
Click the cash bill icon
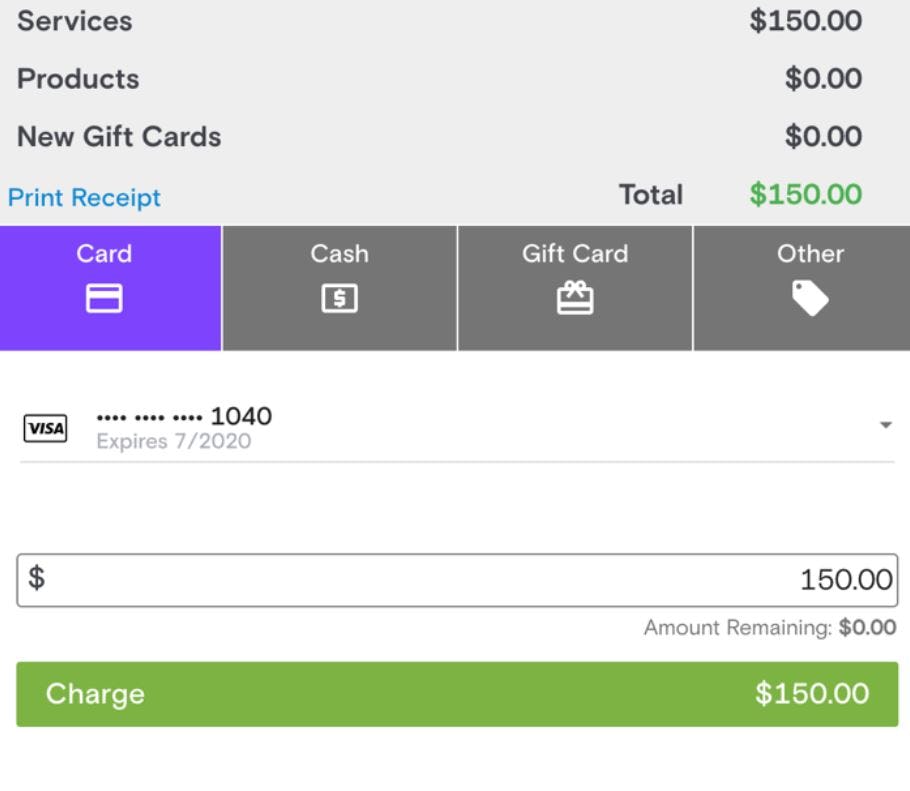coord(339,299)
